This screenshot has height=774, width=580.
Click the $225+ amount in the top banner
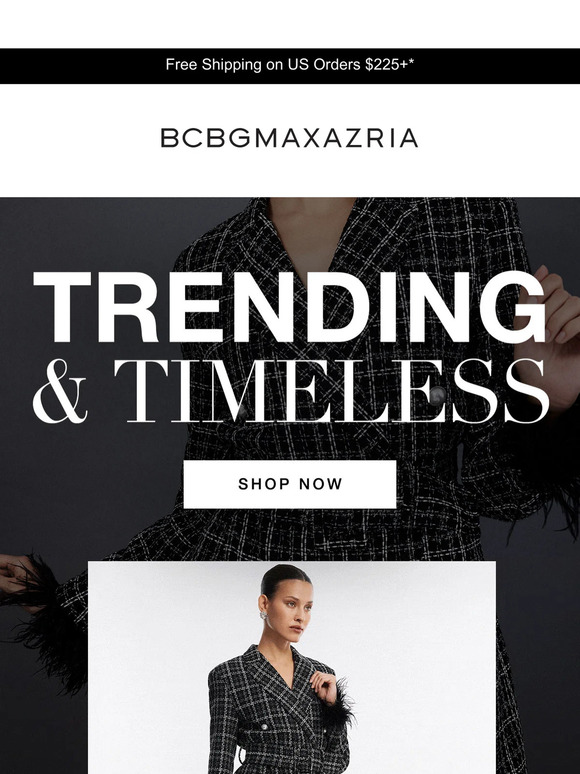tap(389, 65)
